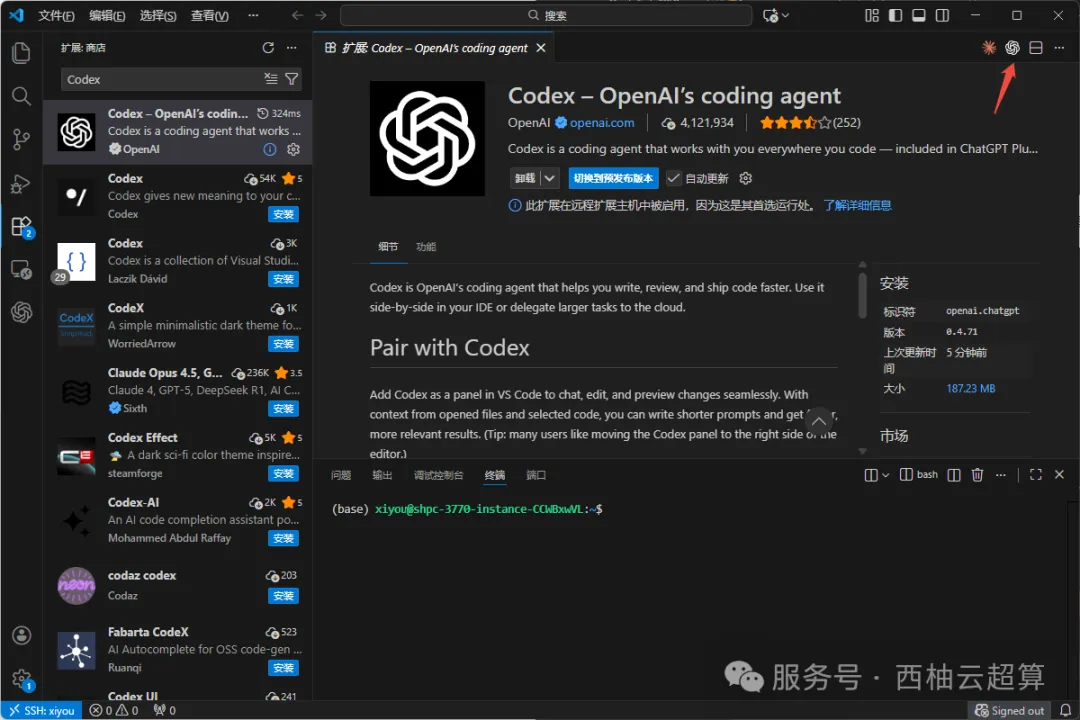The image size is (1080, 720).
Task: Split the editor layout icon
Action: (x=1036, y=48)
